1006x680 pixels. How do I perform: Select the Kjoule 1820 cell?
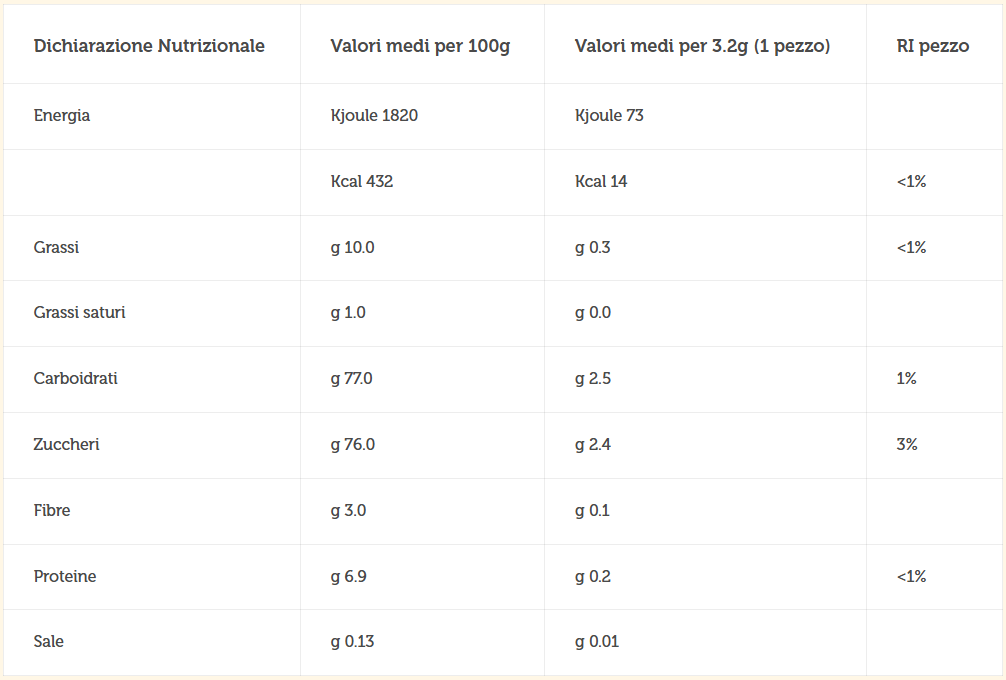(x=374, y=115)
